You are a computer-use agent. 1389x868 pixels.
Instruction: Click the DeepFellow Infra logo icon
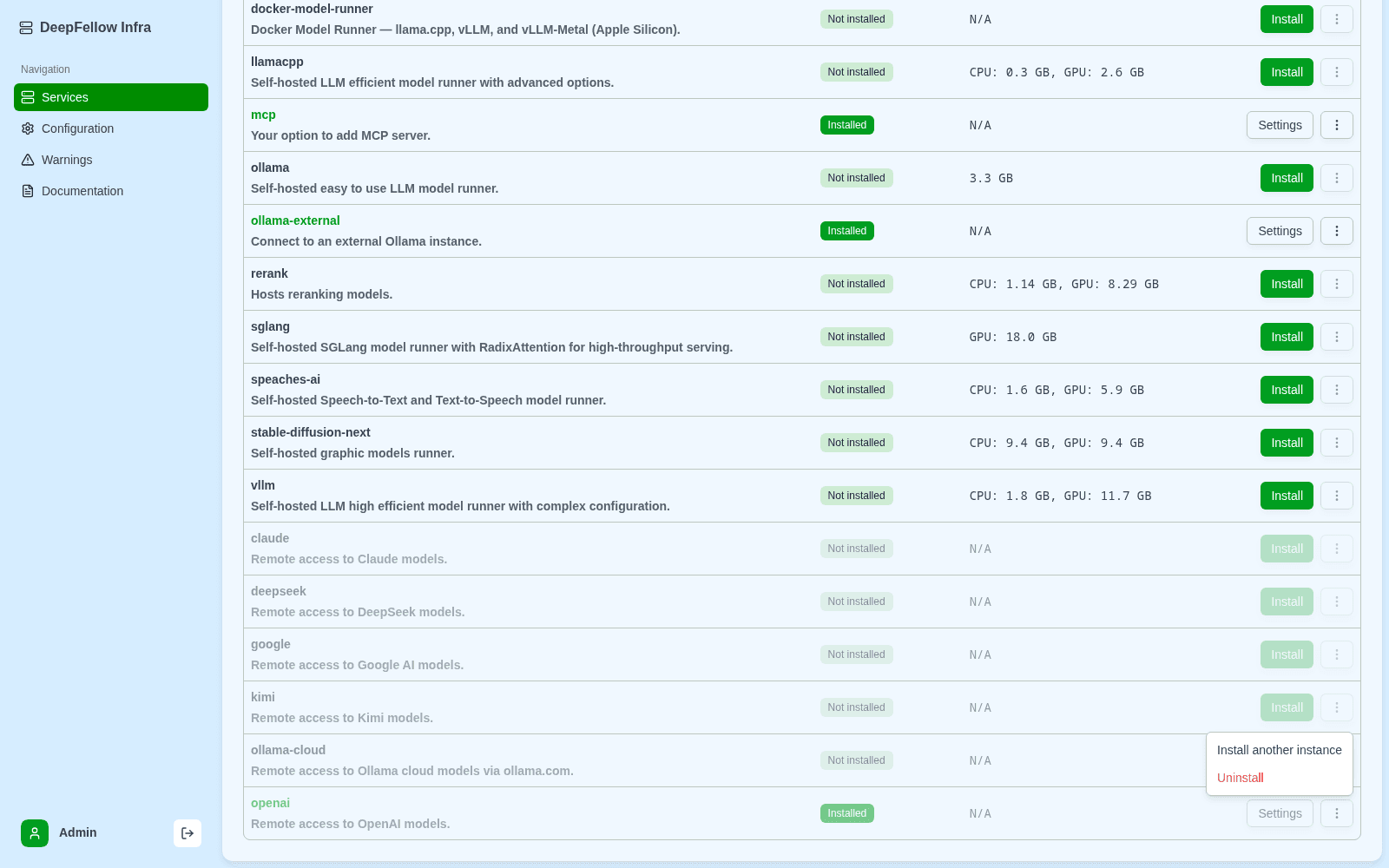26,28
